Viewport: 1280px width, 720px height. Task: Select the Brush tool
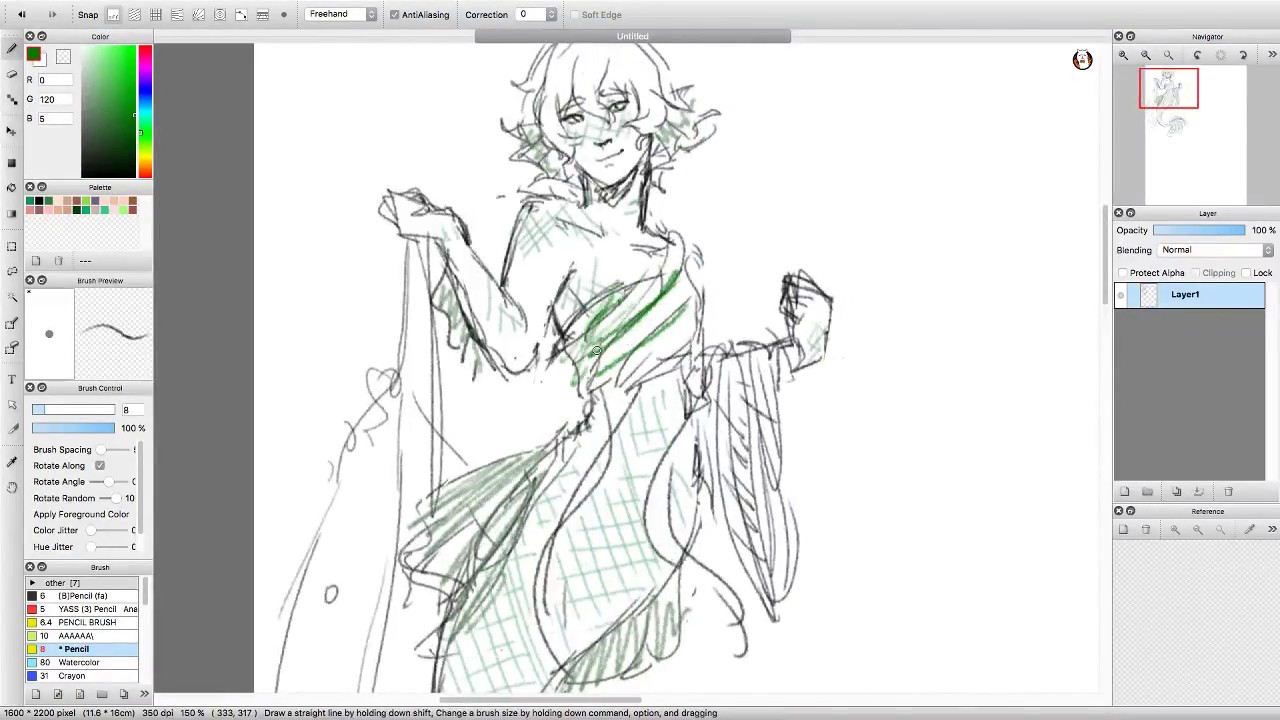point(12,47)
